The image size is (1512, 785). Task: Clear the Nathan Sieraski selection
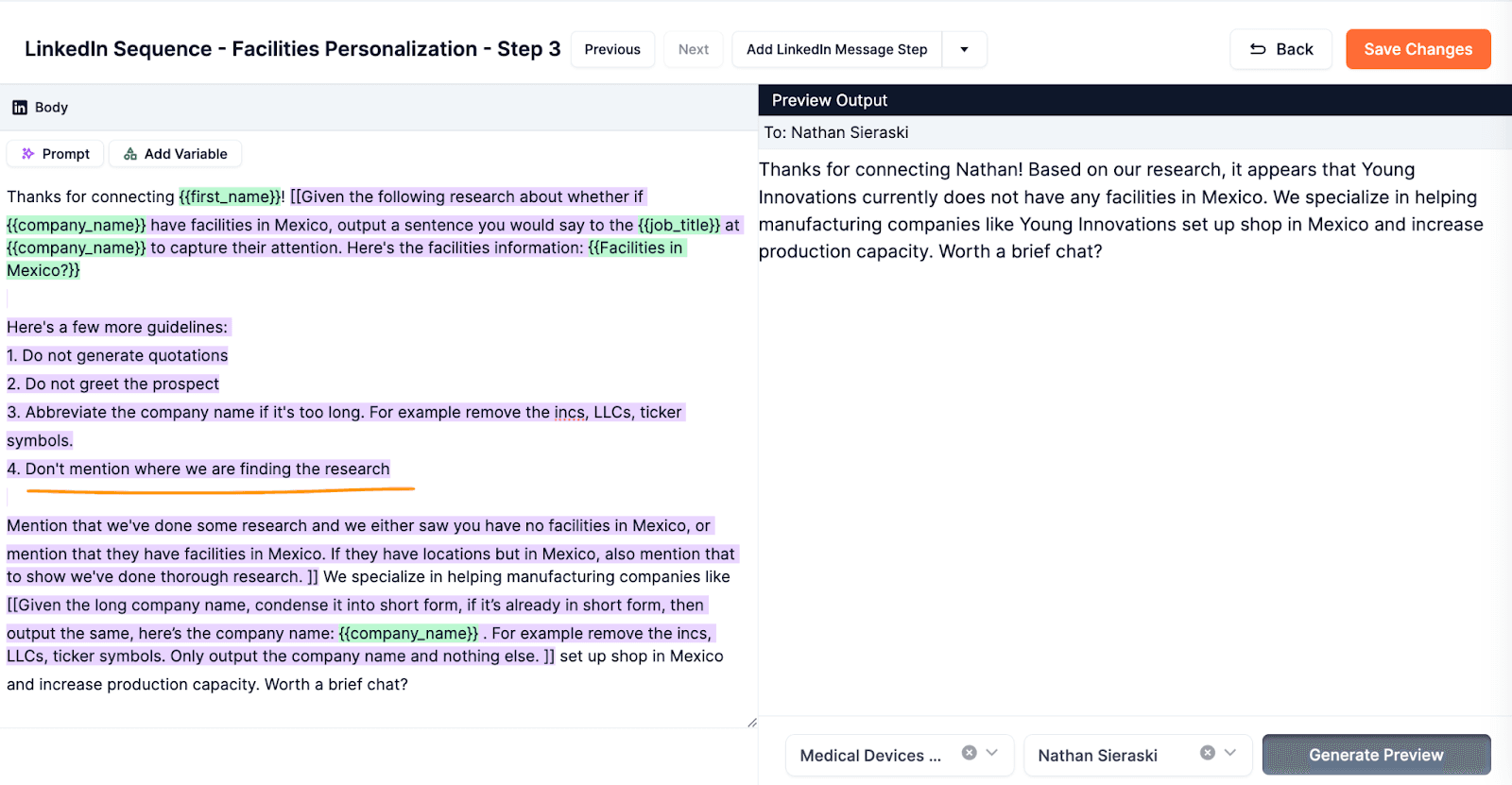[1208, 753]
